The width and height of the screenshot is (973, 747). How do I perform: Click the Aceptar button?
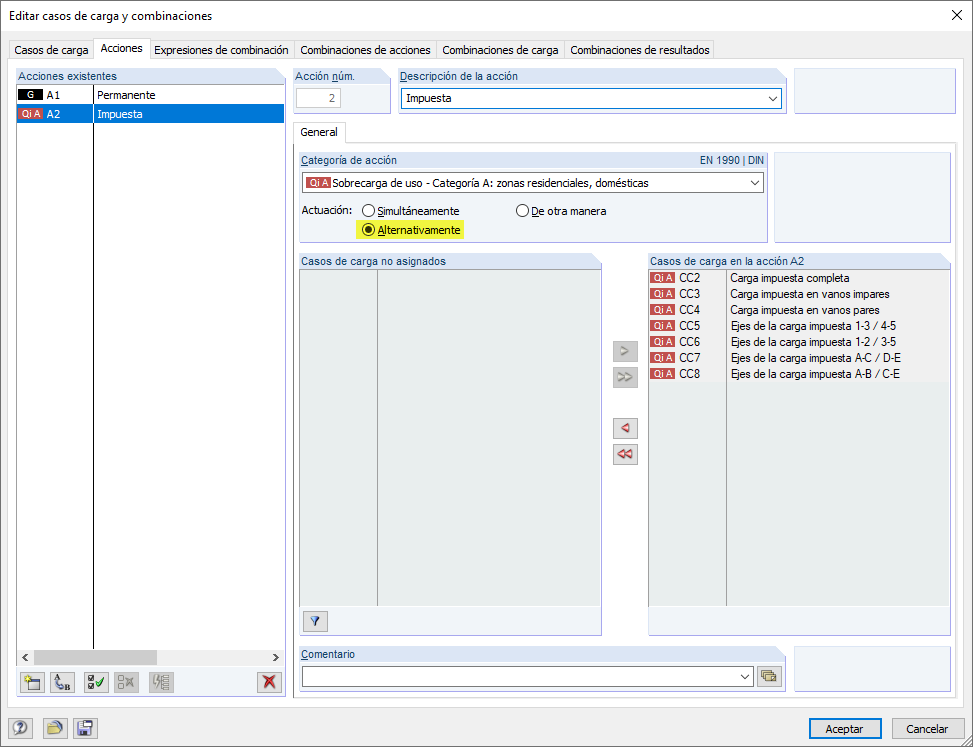coord(845,728)
